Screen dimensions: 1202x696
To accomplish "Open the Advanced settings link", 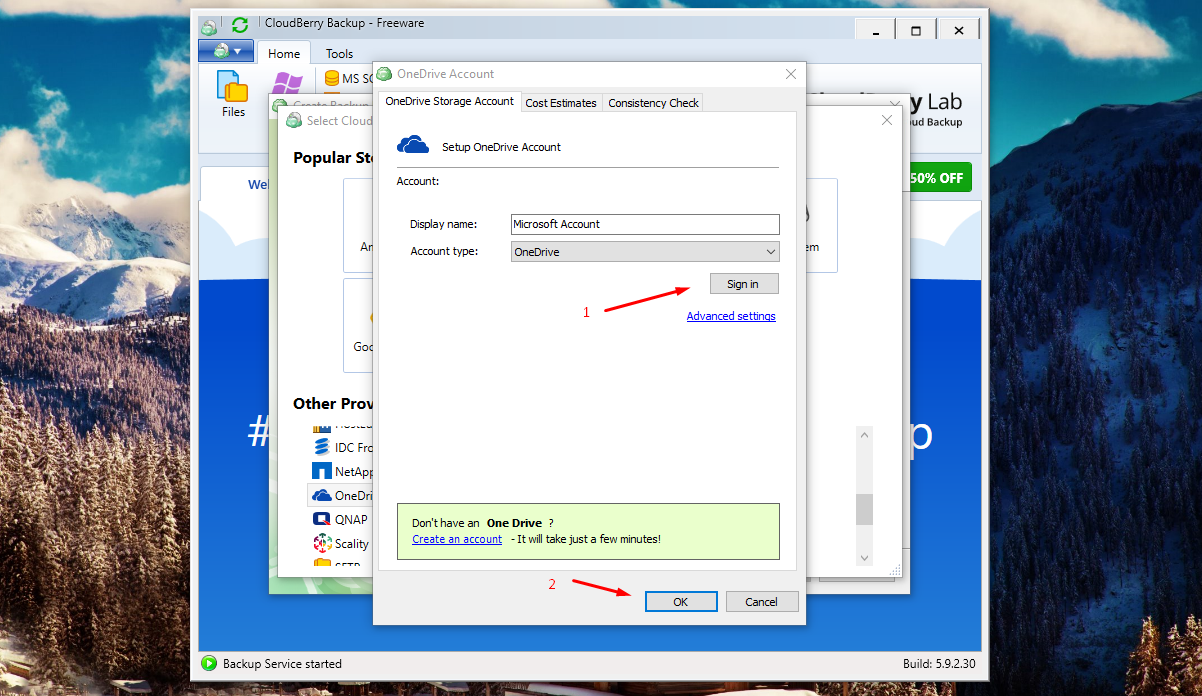I will (x=731, y=316).
